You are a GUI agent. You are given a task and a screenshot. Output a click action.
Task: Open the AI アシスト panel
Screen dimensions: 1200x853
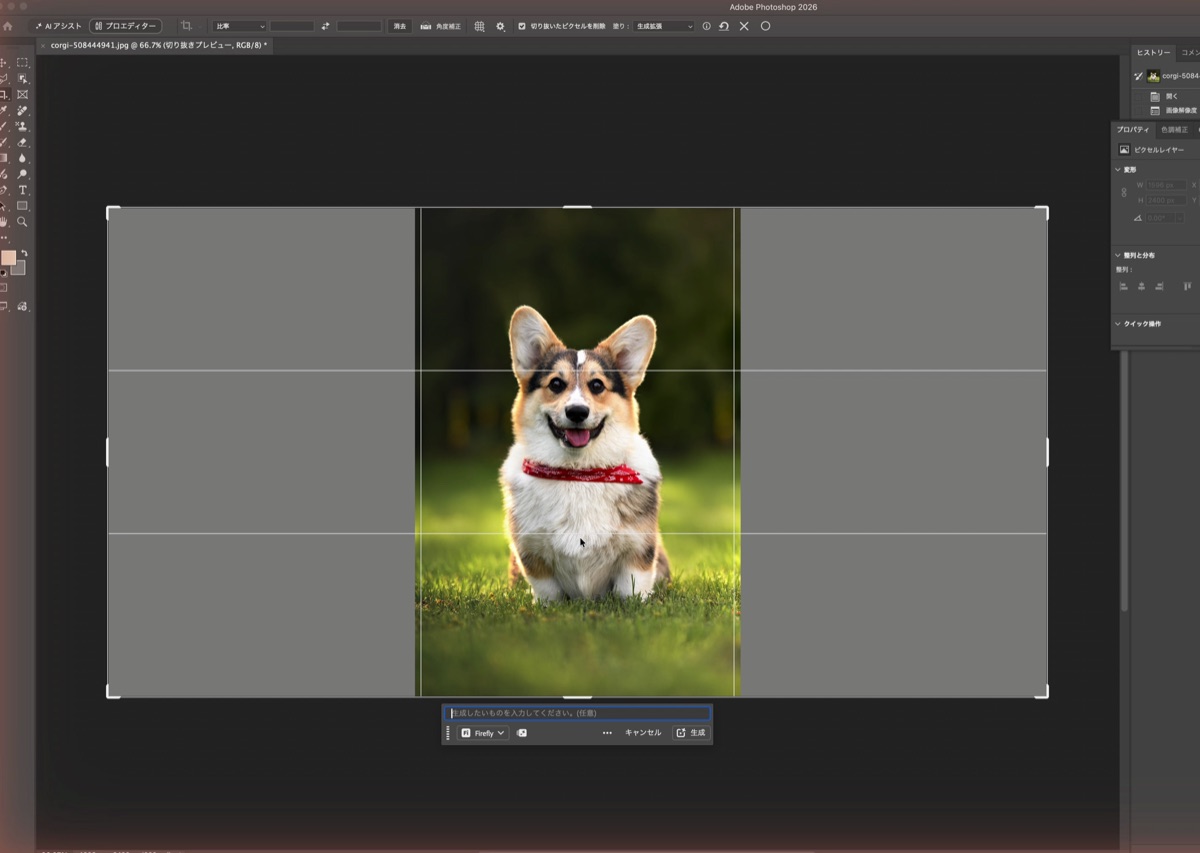(57, 26)
